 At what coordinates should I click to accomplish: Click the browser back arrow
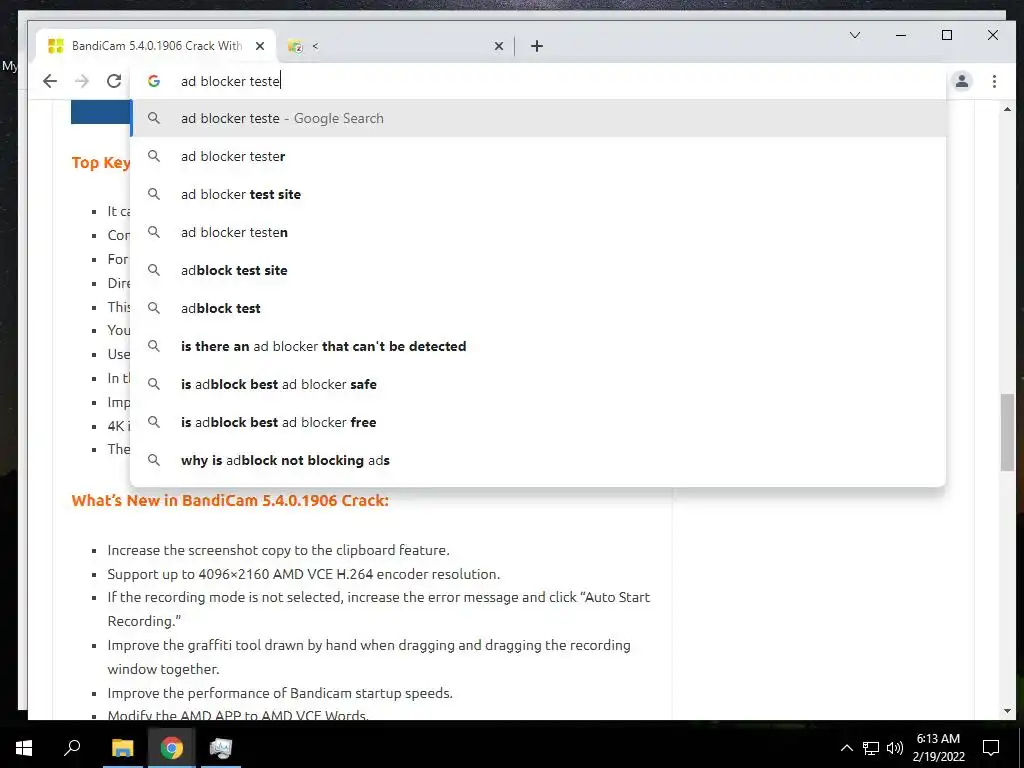pyautogui.click(x=50, y=81)
